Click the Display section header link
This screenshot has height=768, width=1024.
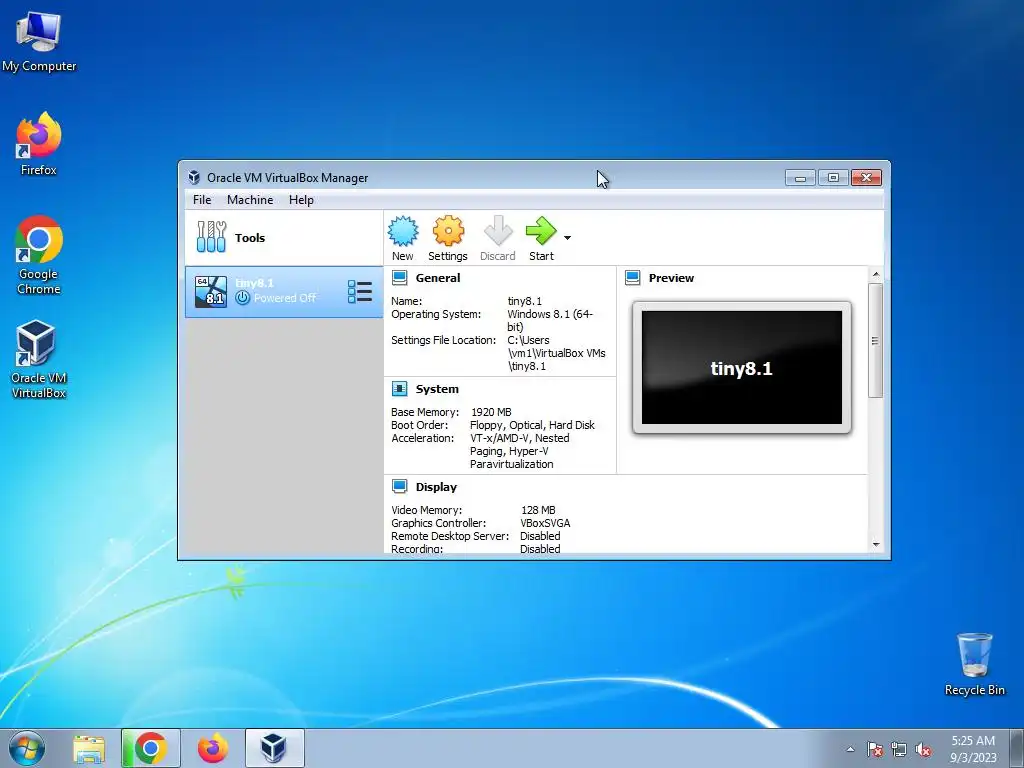click(x=436, y=487)
